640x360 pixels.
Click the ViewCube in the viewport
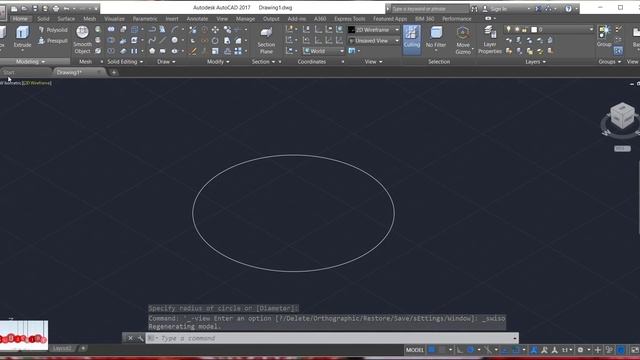(x=622, y=116)
